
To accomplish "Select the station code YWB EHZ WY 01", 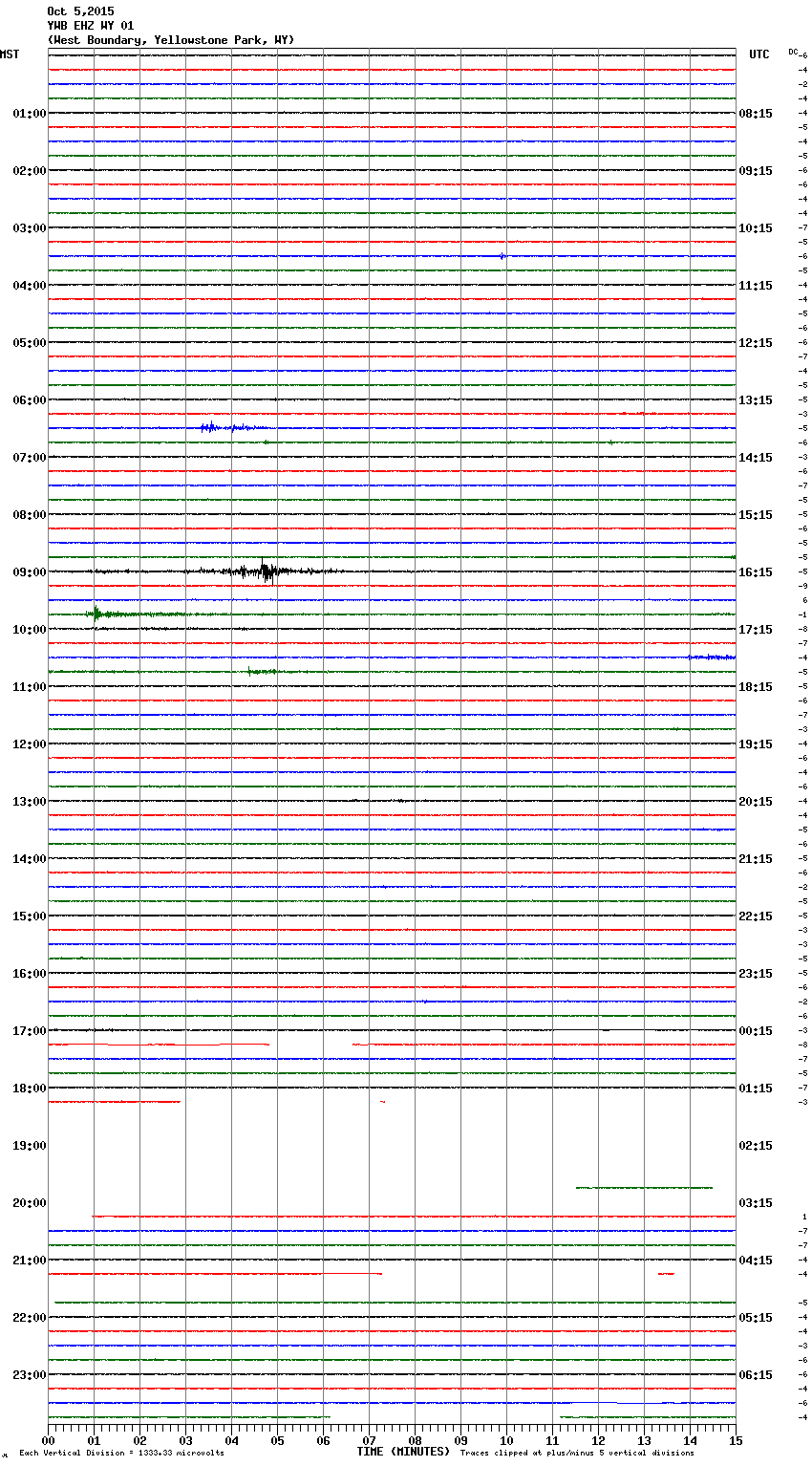I will tap(91, 26).
